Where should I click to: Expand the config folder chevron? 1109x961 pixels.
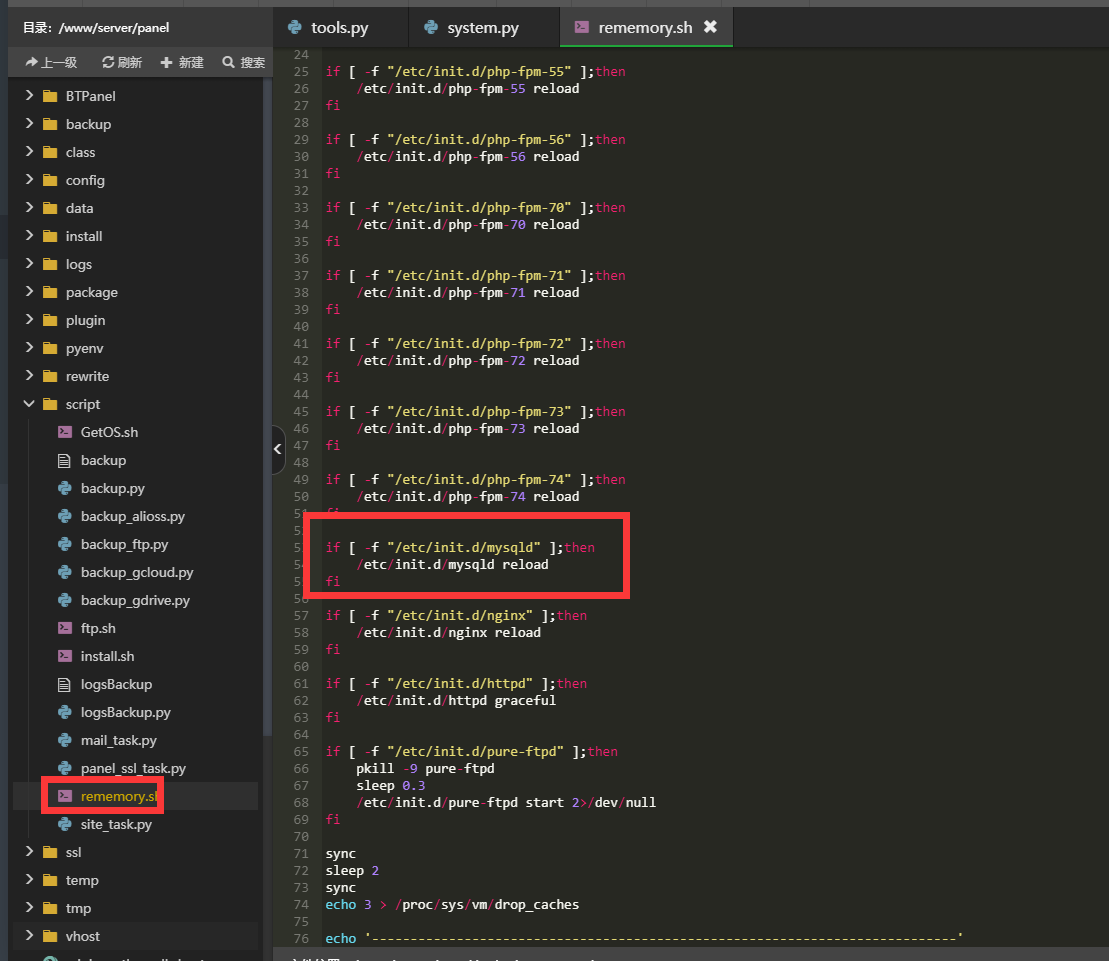pos(29,180)
